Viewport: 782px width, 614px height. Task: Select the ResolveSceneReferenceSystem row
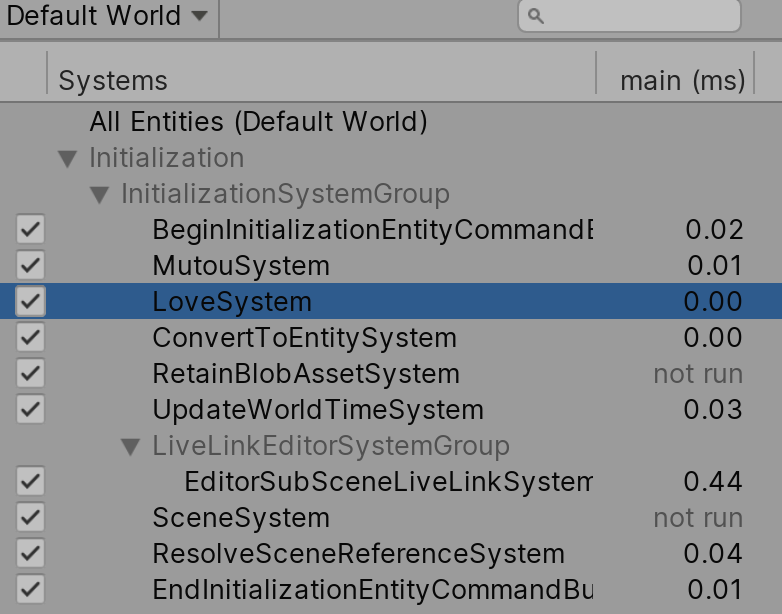tap(391, 554)
